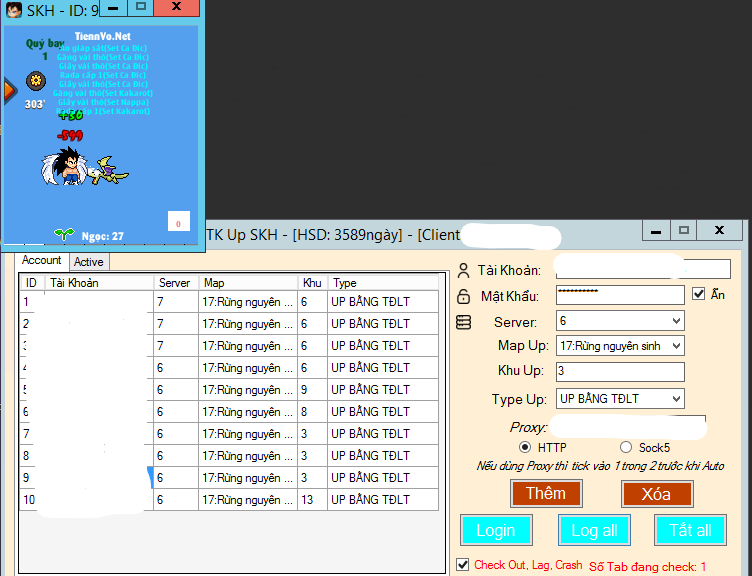Click the Khu Up input field
Viewport: 752px width, 576px height.
pyautogui.click(x=620, y=372)
